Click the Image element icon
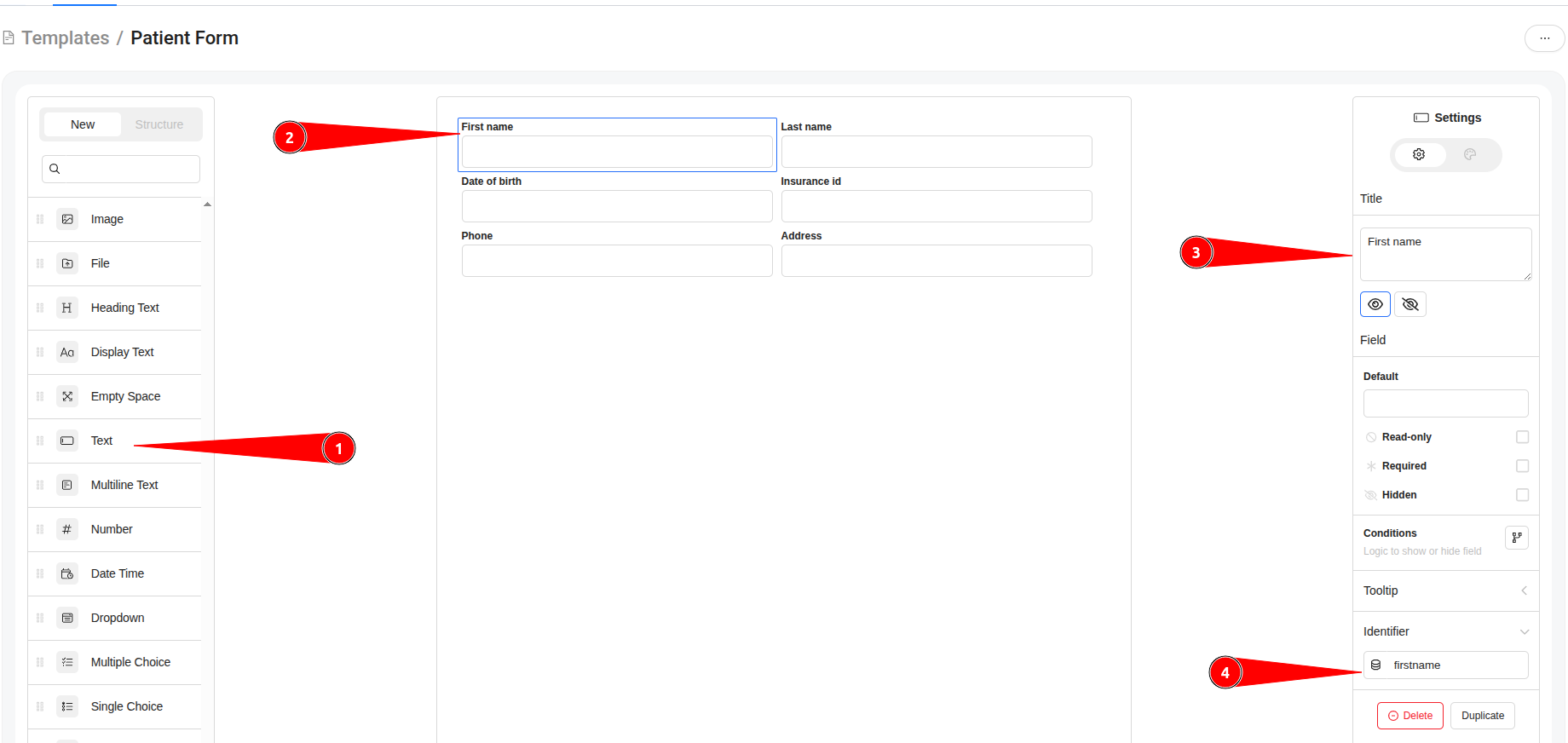The image size is (1568, 743). pos(67,219)
